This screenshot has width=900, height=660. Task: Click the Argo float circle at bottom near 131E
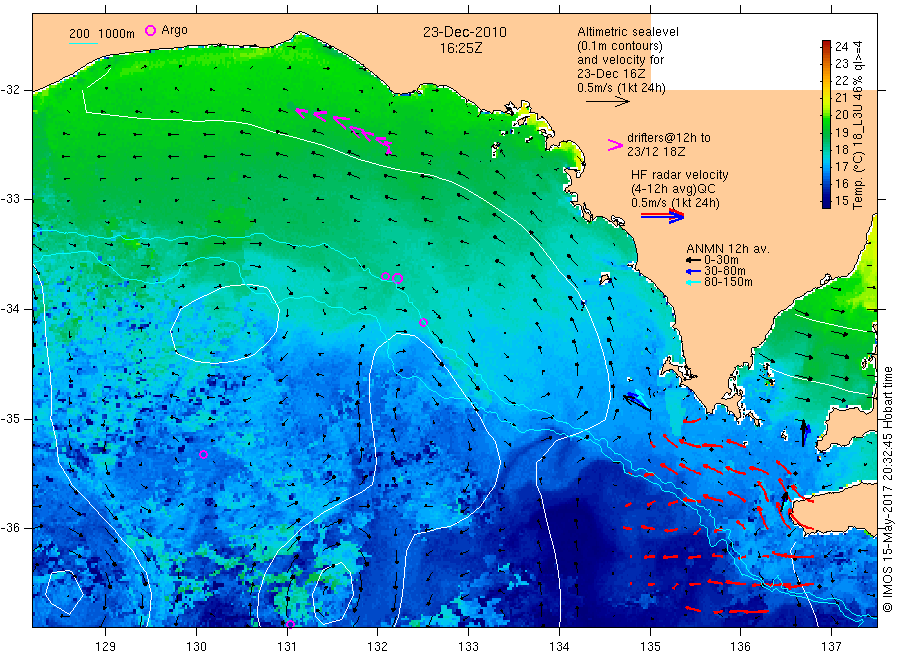[290, 624]
